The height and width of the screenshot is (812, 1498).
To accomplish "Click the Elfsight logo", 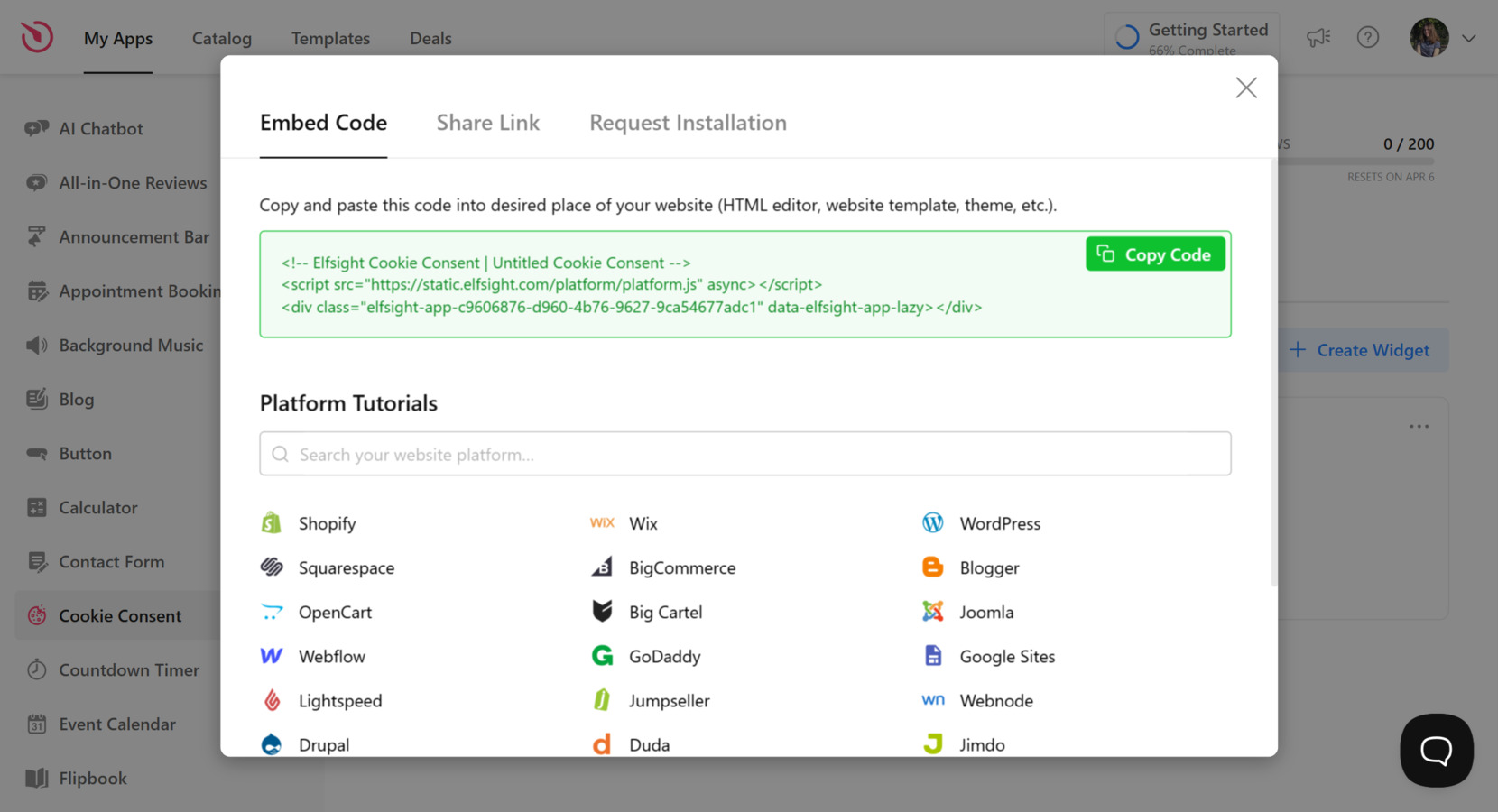I will (36, 36).
